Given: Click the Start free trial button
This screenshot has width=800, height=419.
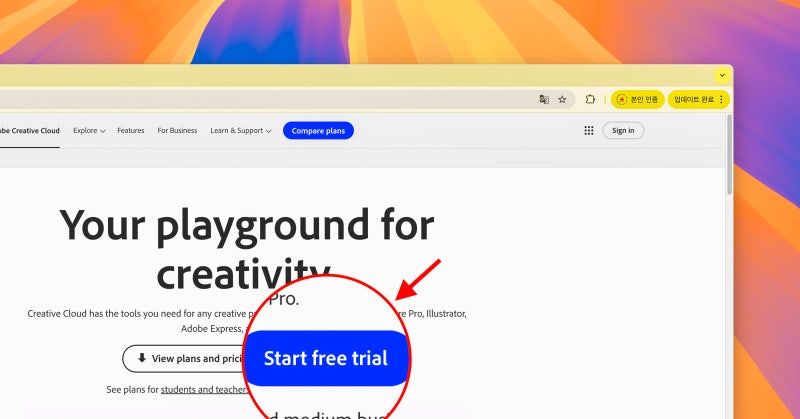Looking at the screenshot, I should [326, 358].
